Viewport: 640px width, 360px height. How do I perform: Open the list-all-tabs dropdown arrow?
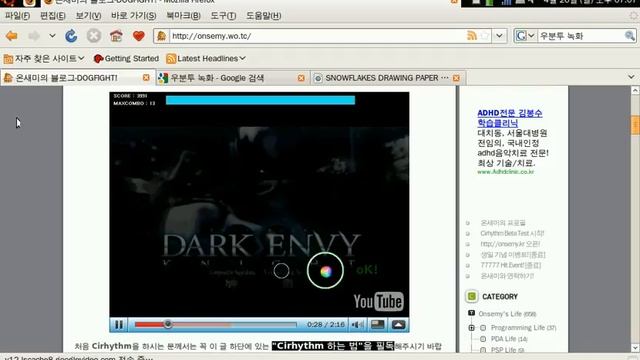click(631, 77)
